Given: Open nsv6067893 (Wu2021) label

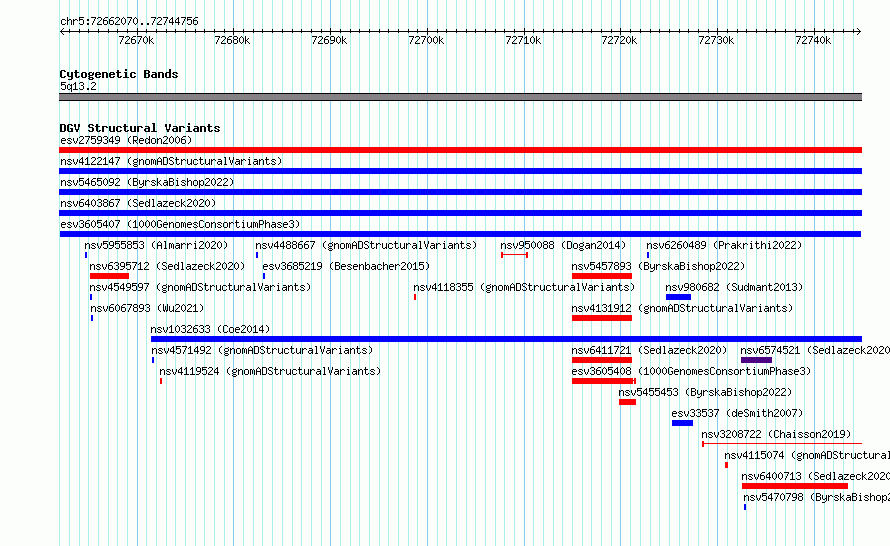Looking at the screenshot, I should 147,308.
